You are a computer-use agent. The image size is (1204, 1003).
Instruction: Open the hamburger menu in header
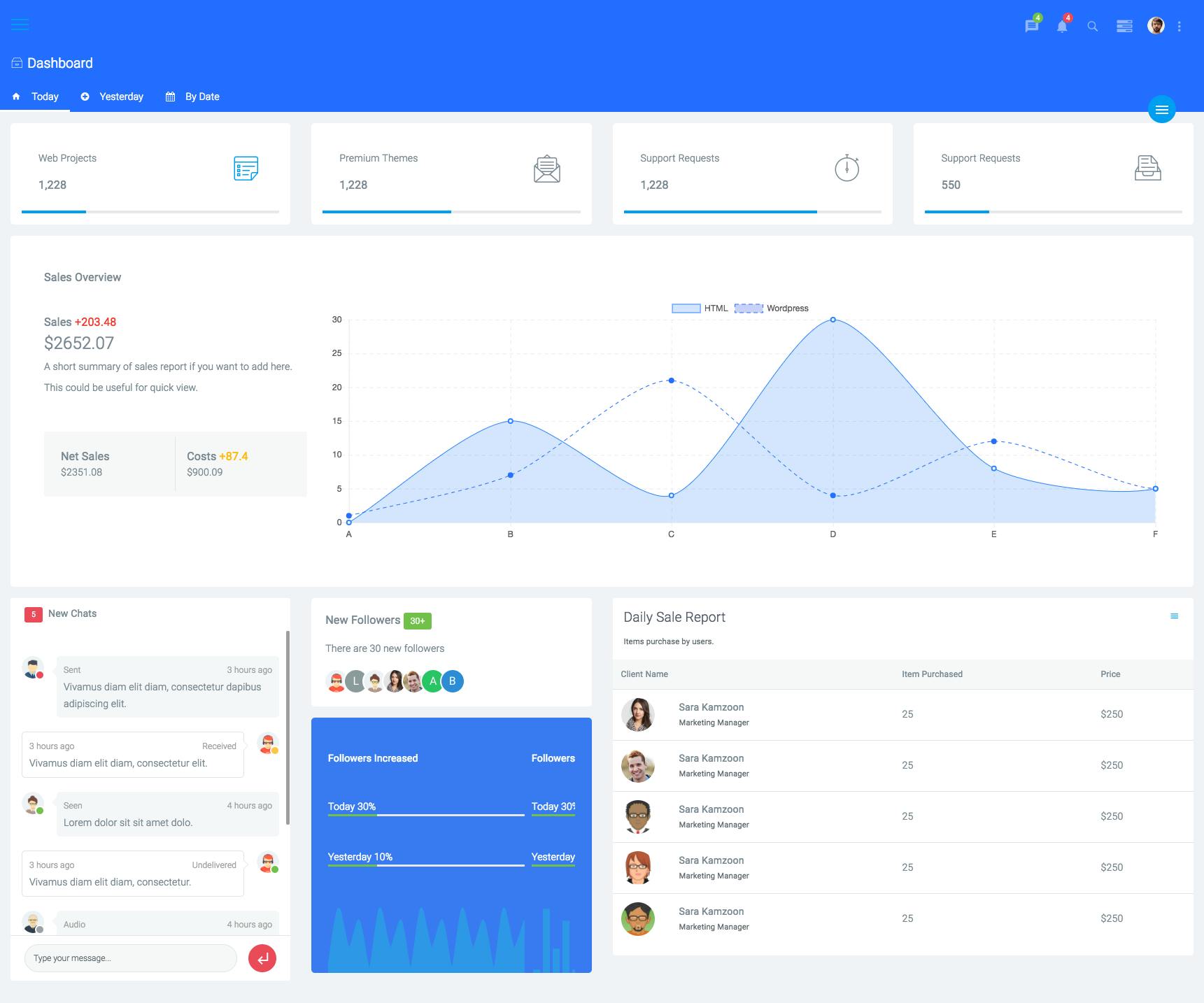point(20,25)
